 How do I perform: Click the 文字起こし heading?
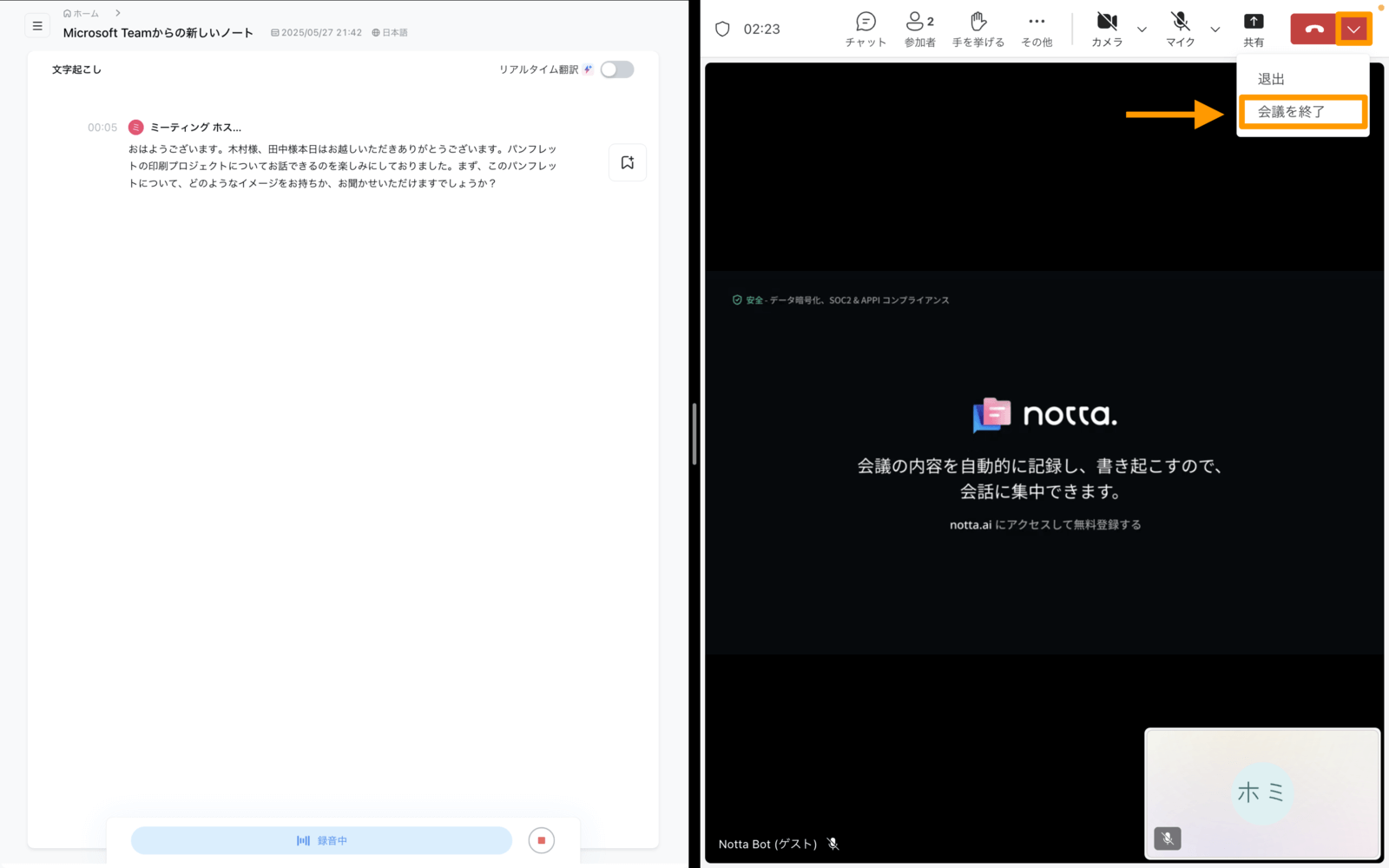(76, 69)
